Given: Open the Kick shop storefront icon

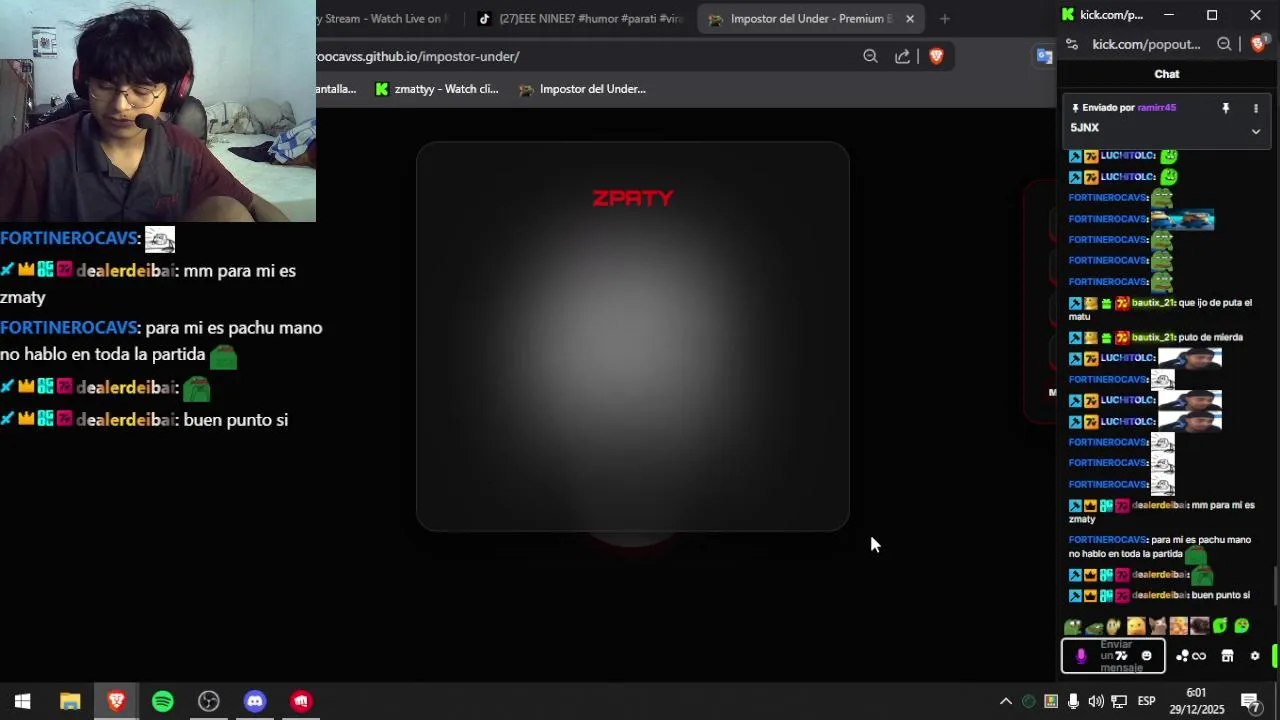Looking at the screenshot, I should click(1227, 656).
